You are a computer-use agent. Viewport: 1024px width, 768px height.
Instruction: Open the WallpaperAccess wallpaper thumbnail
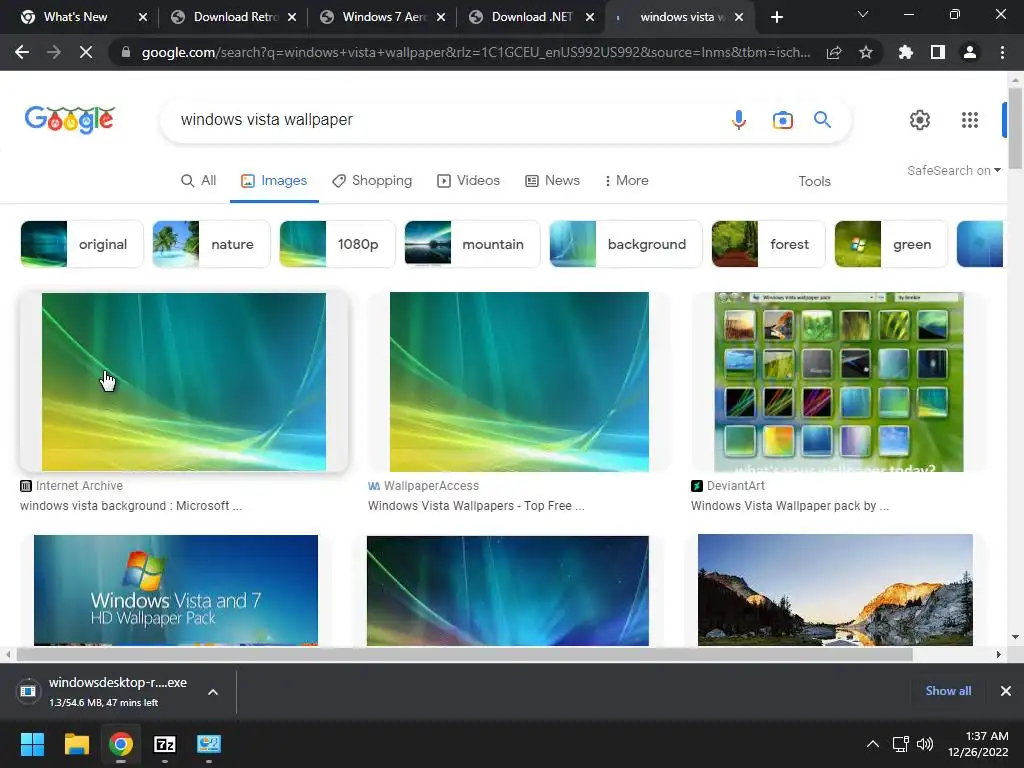[519, 382]
